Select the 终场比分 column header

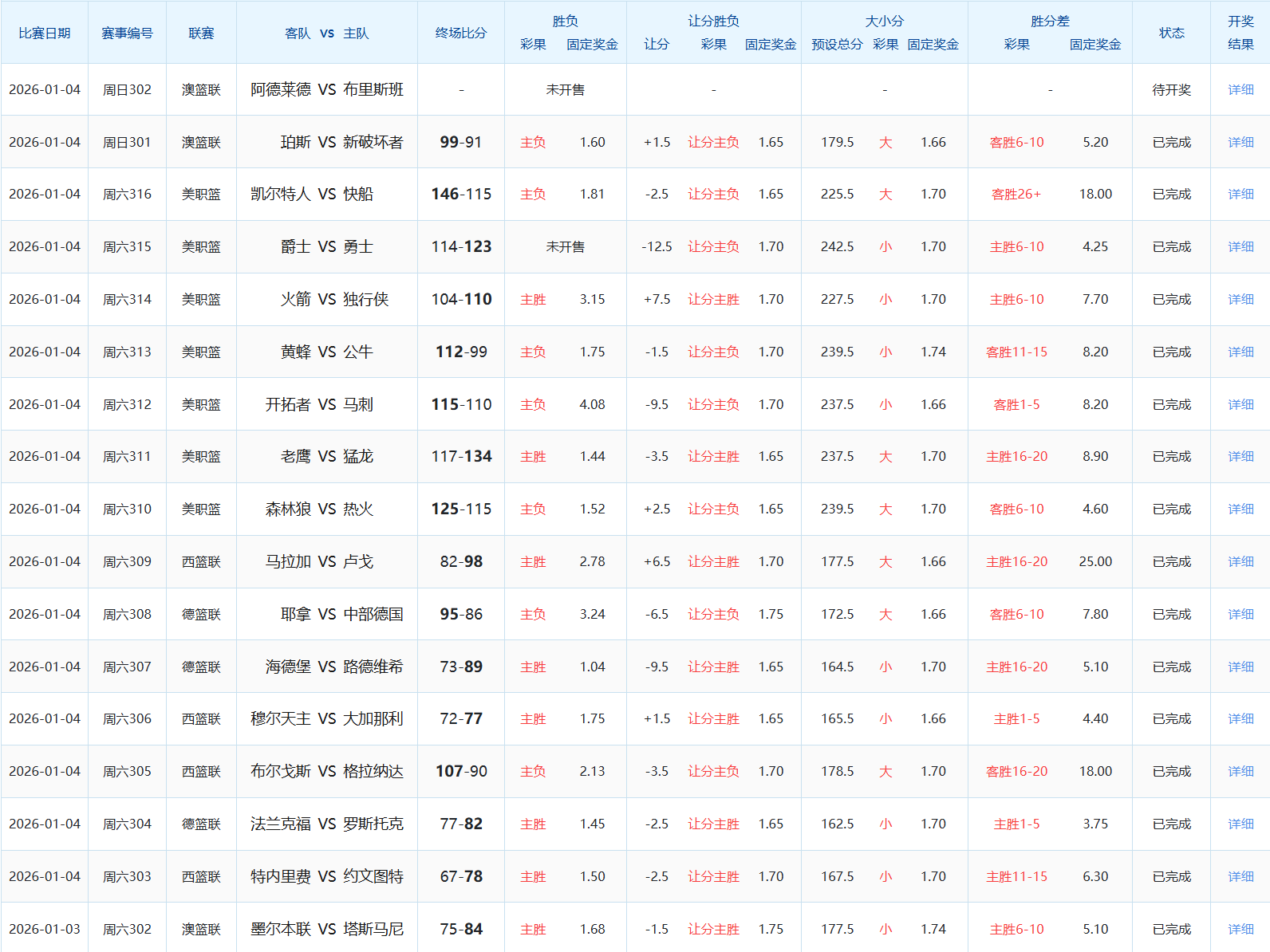tap(461, 33)
